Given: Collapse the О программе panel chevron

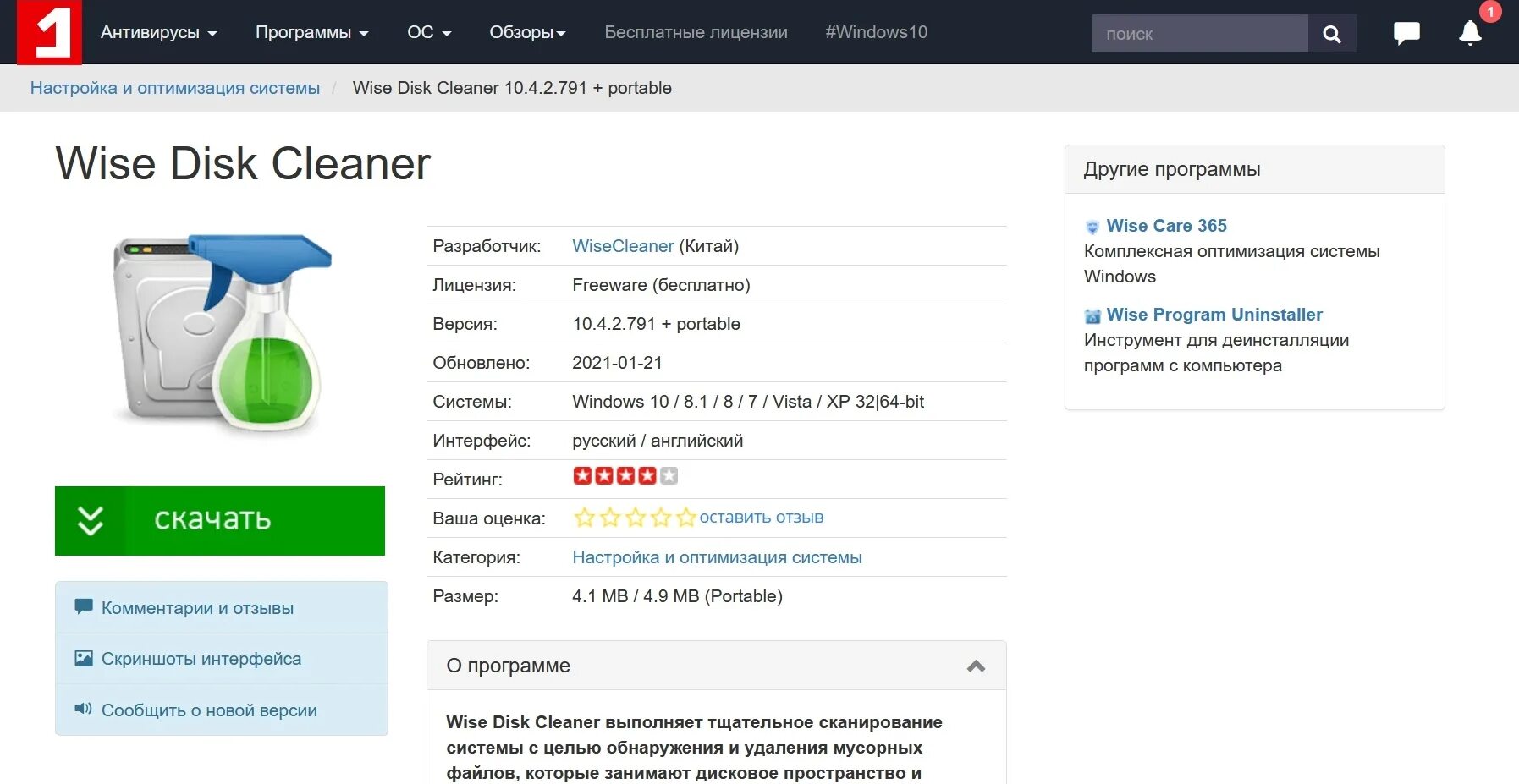Looking at the screenshot, I should pyautogui.click(x=976, y=666).
